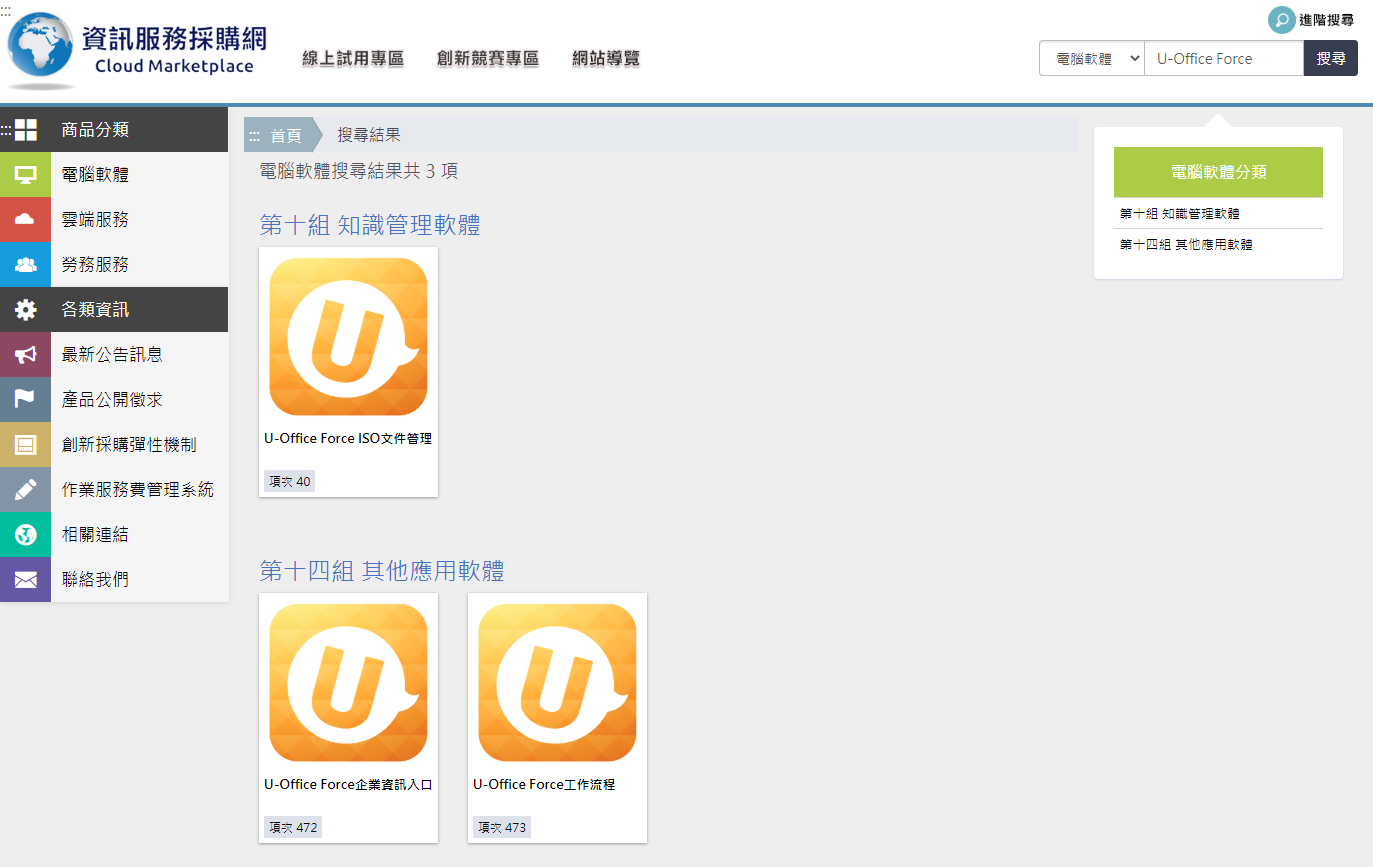Open the U-Office Force企業資訊入口 product image
This screenshot has width=1373, height=867.
coord(348,683)
